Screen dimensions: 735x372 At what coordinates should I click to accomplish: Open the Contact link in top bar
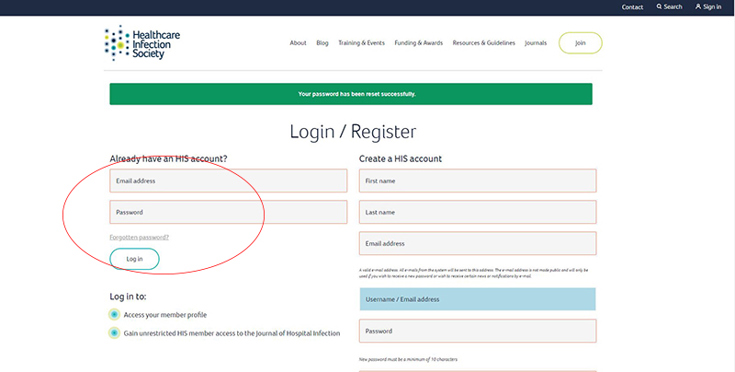tap(632, 7)
